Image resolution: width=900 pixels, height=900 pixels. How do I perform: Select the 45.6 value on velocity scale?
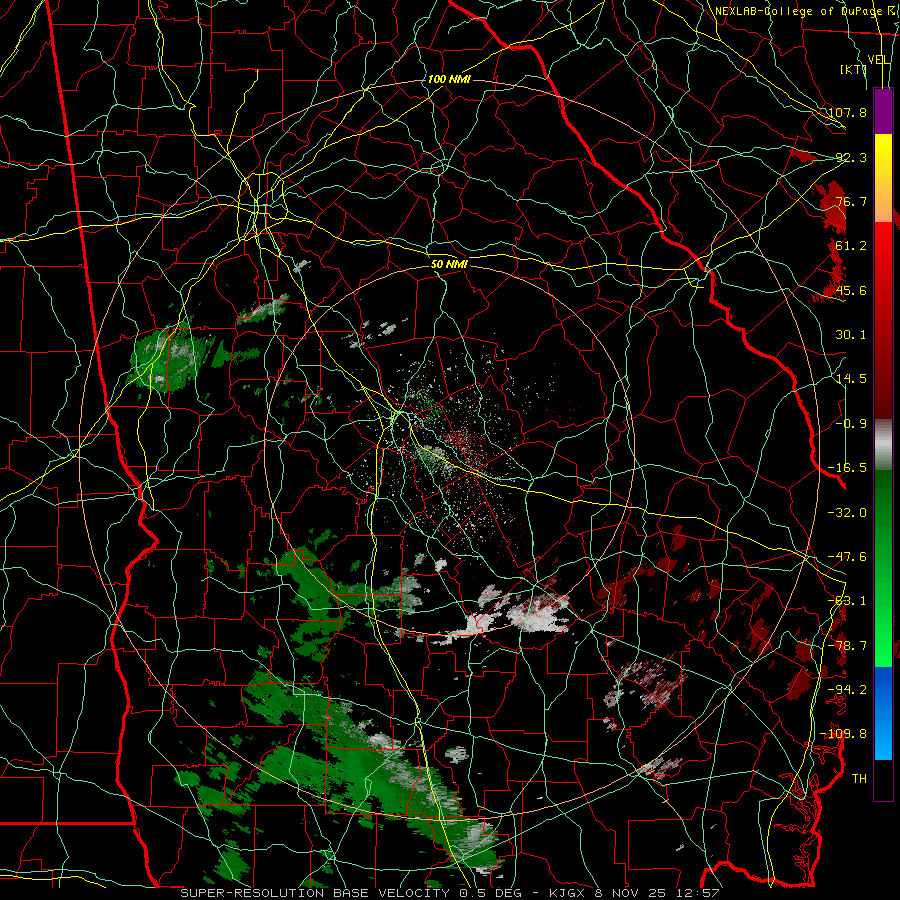tap(851, 290)
